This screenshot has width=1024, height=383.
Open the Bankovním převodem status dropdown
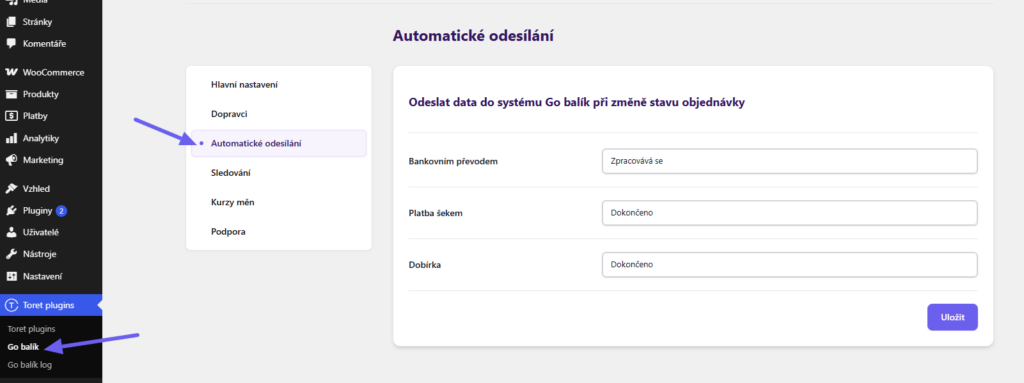pos(790,161)
